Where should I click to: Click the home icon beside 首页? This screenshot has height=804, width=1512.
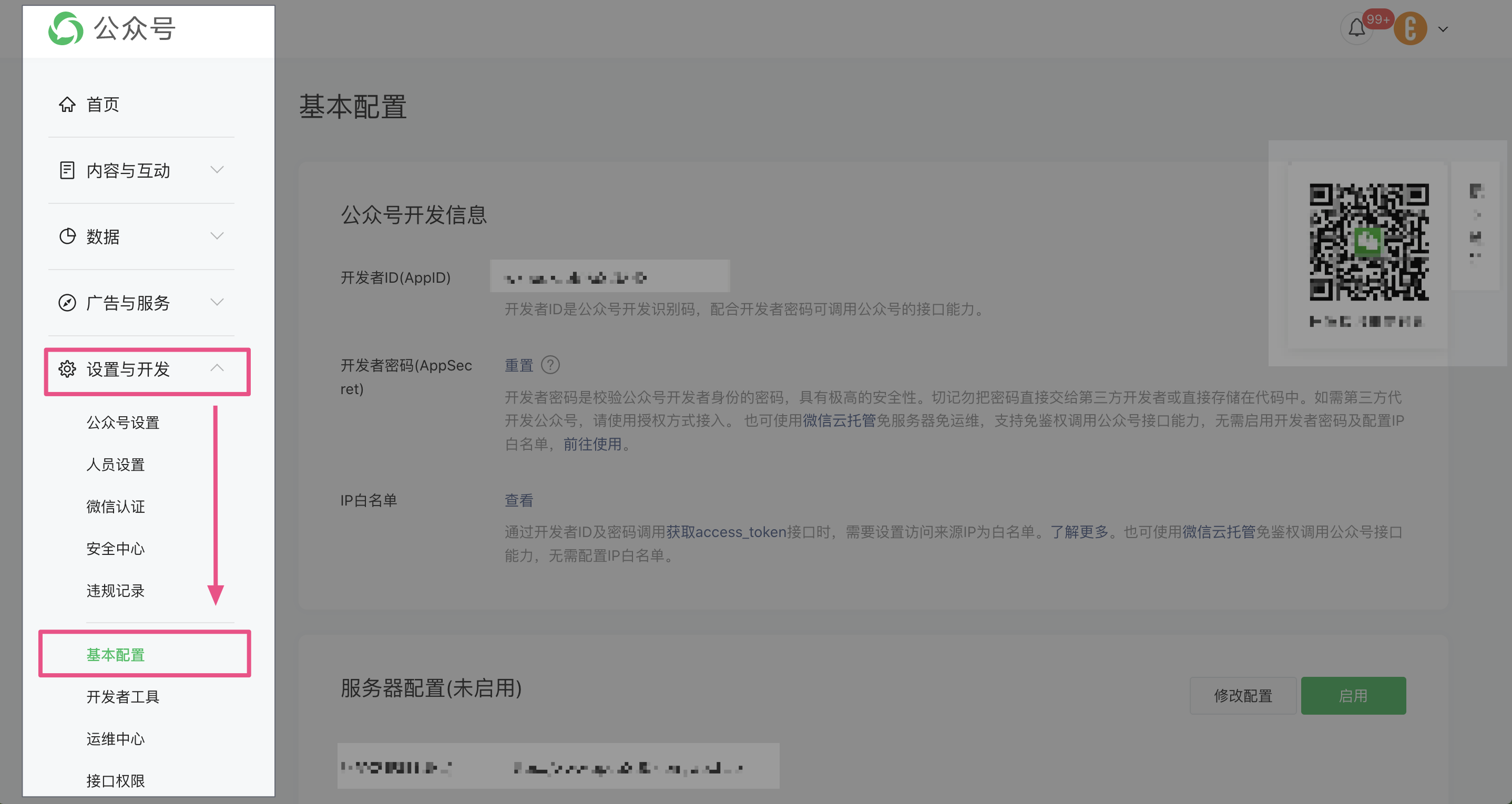click(67, 105)
